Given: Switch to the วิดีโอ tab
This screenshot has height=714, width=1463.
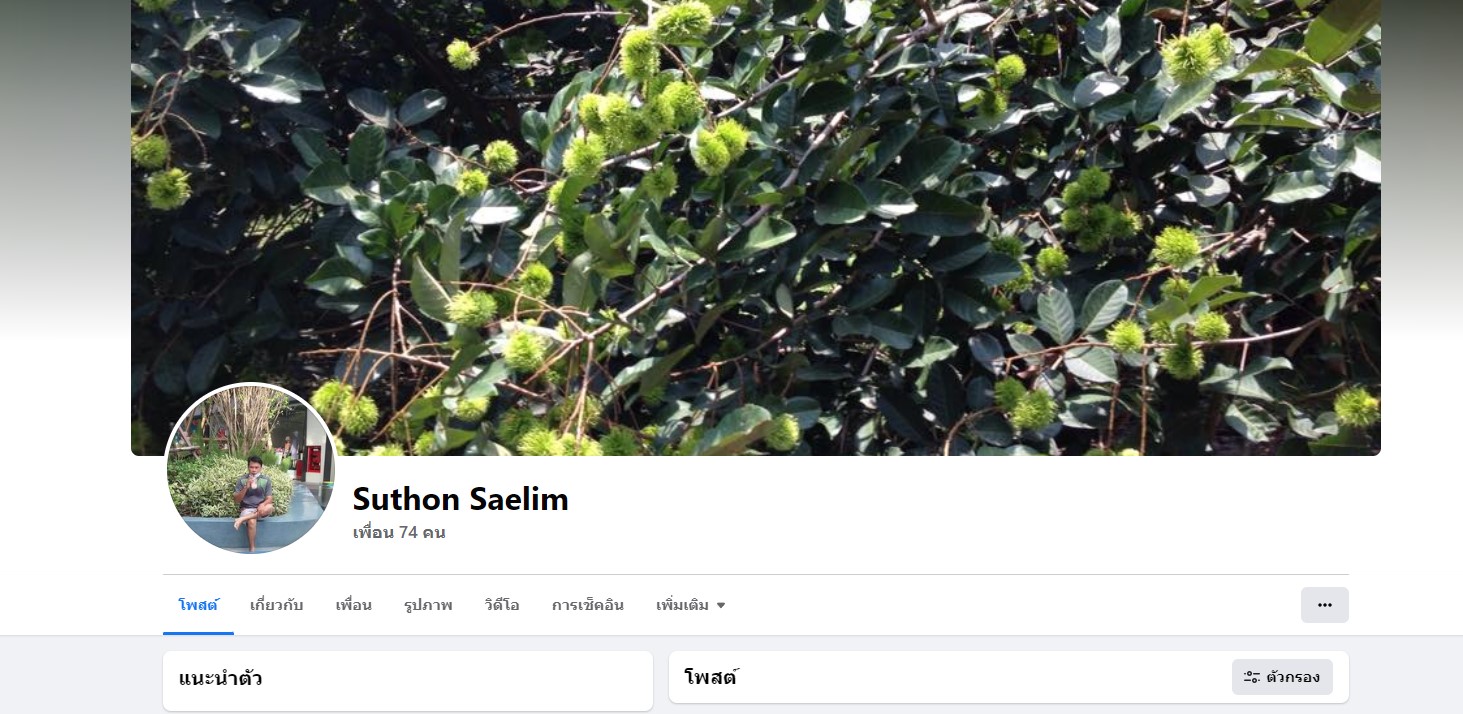Looking at the screenshot, I should coord(502,605).
